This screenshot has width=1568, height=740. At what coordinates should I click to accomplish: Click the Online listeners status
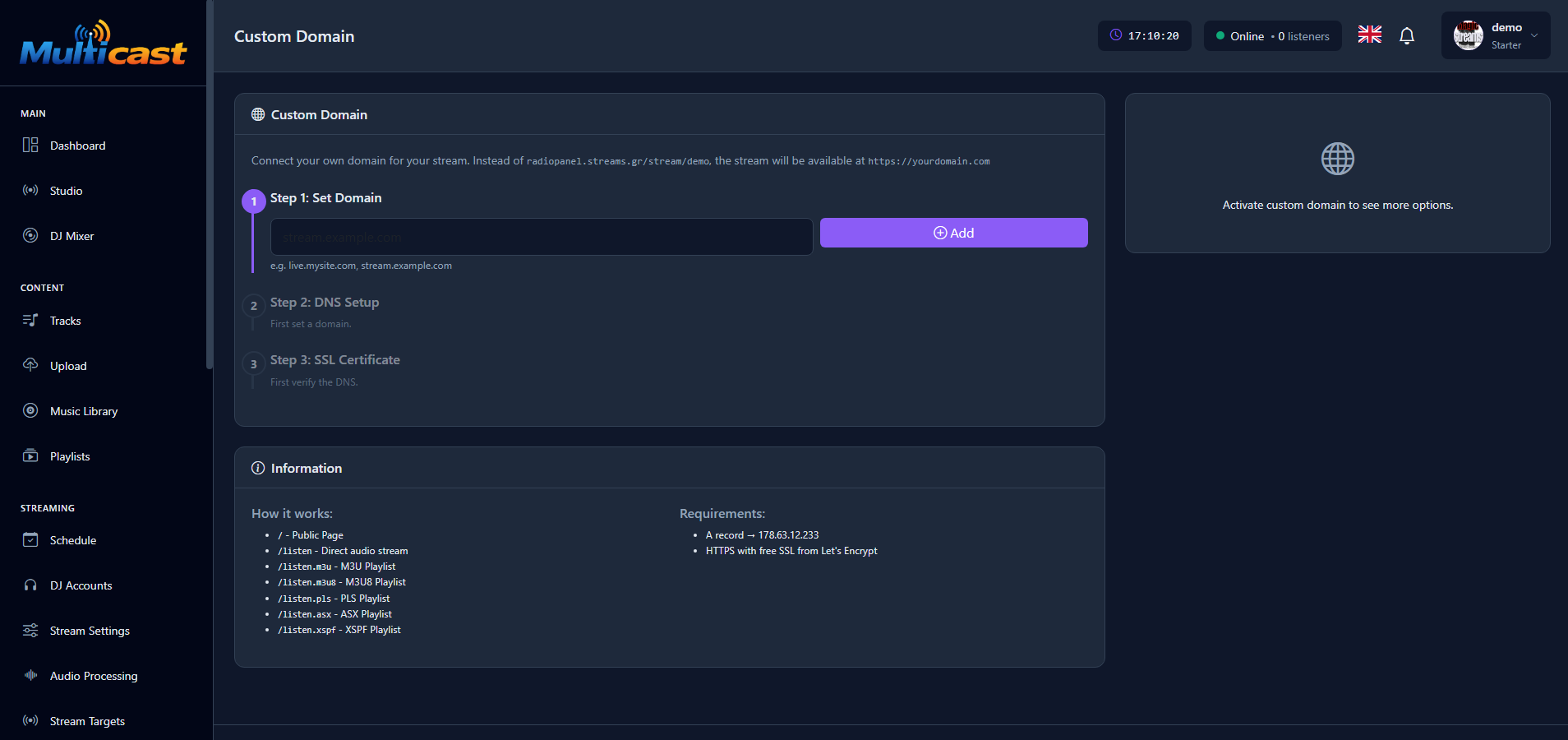click(1272, 35)
